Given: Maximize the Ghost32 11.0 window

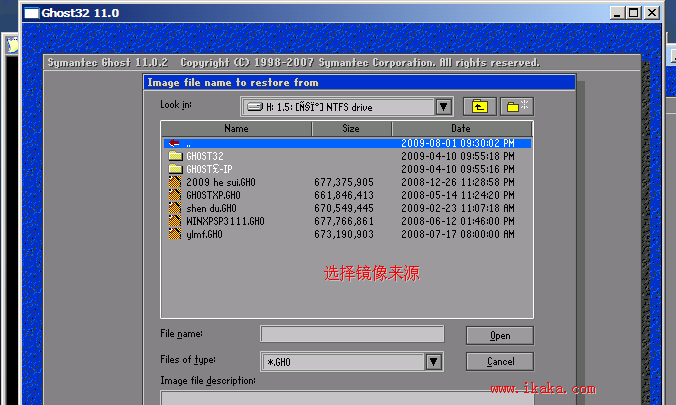Looking at the screenshot, I should point(634,13).
